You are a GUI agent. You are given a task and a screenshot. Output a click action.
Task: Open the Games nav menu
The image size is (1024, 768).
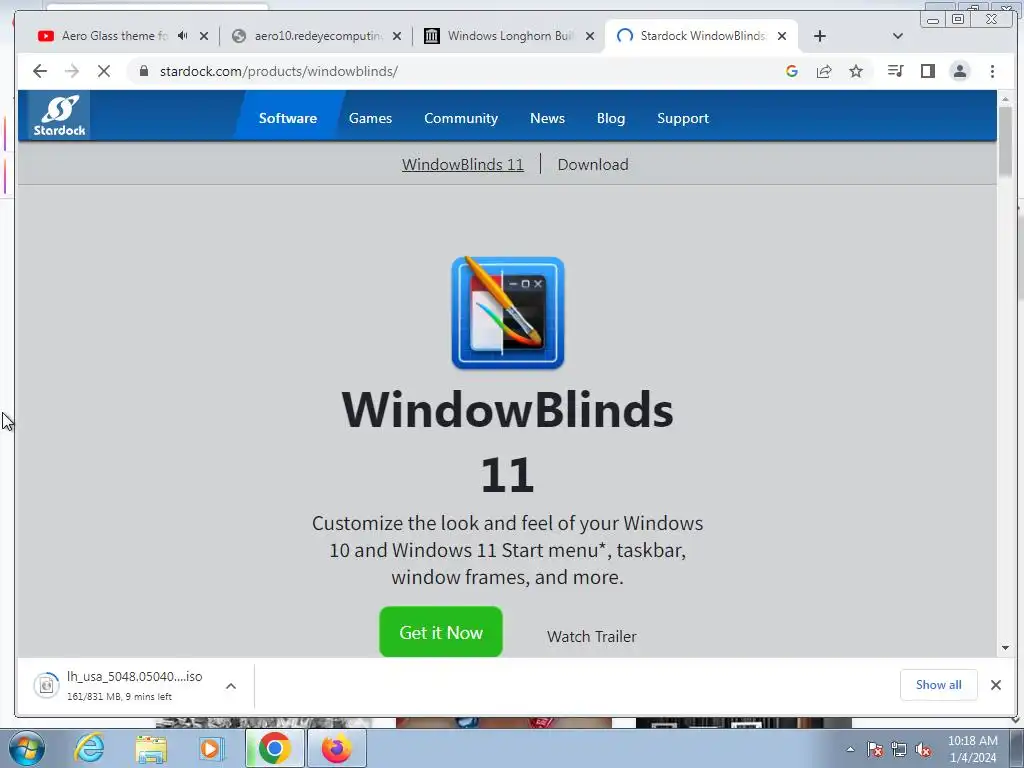[370, 118]
